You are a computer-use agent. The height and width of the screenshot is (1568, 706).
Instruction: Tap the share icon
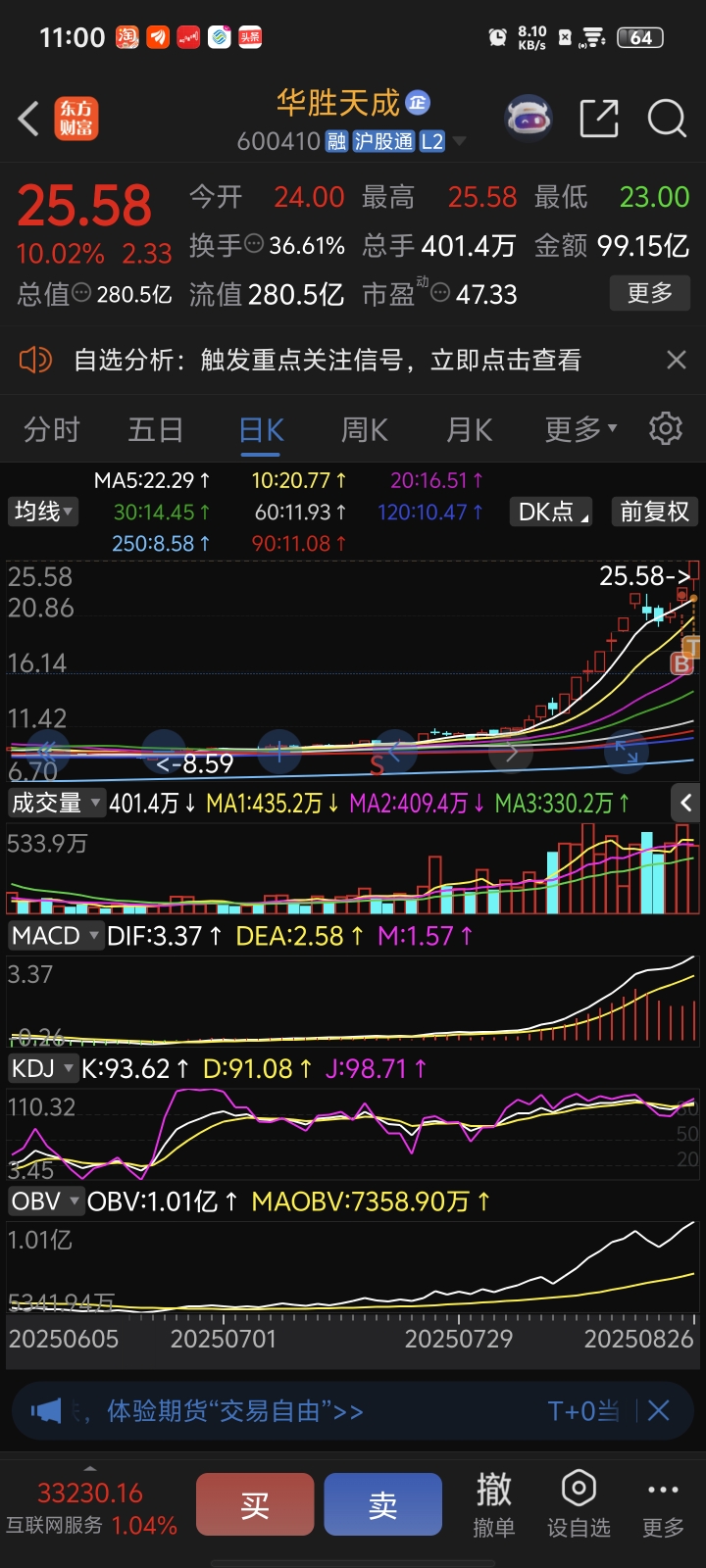point(599,119)
